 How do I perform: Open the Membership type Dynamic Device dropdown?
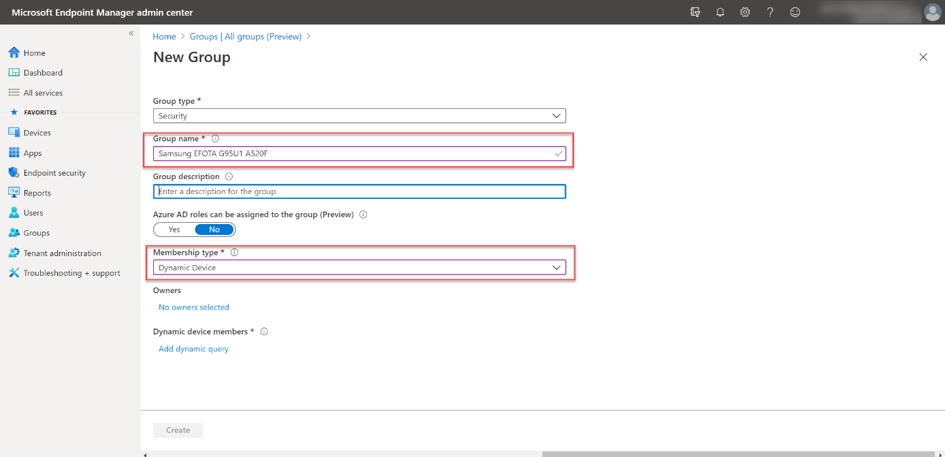pyautogui.click(x=359, y=267)
